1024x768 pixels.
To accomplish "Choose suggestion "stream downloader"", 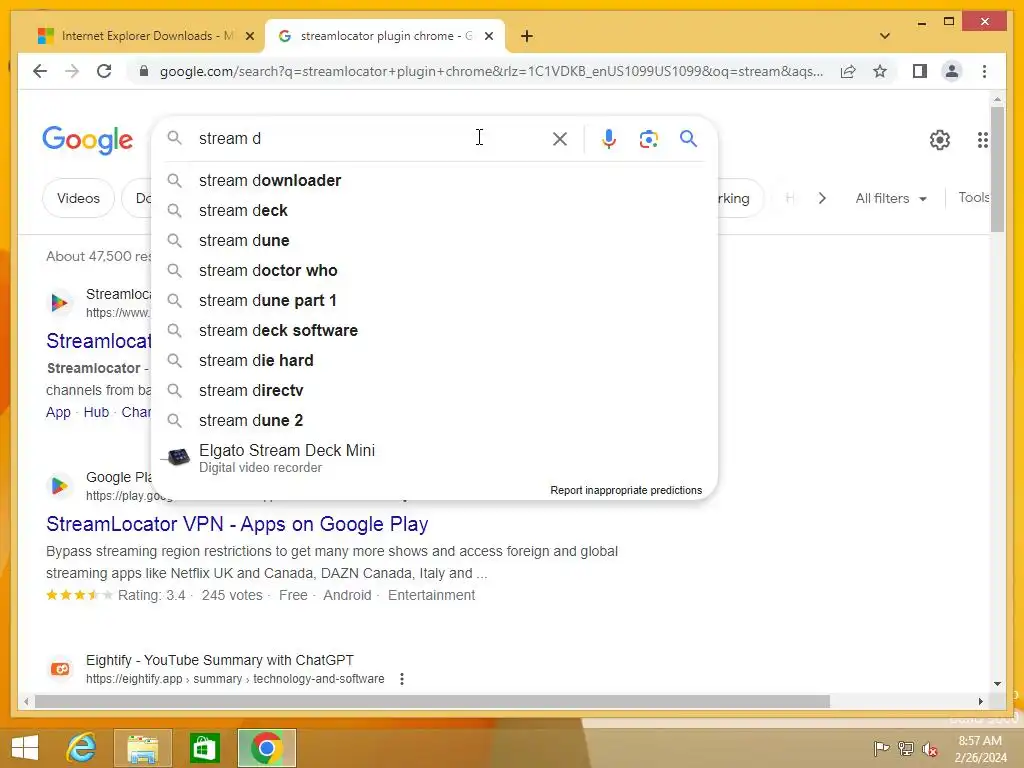I will (434, 180).
